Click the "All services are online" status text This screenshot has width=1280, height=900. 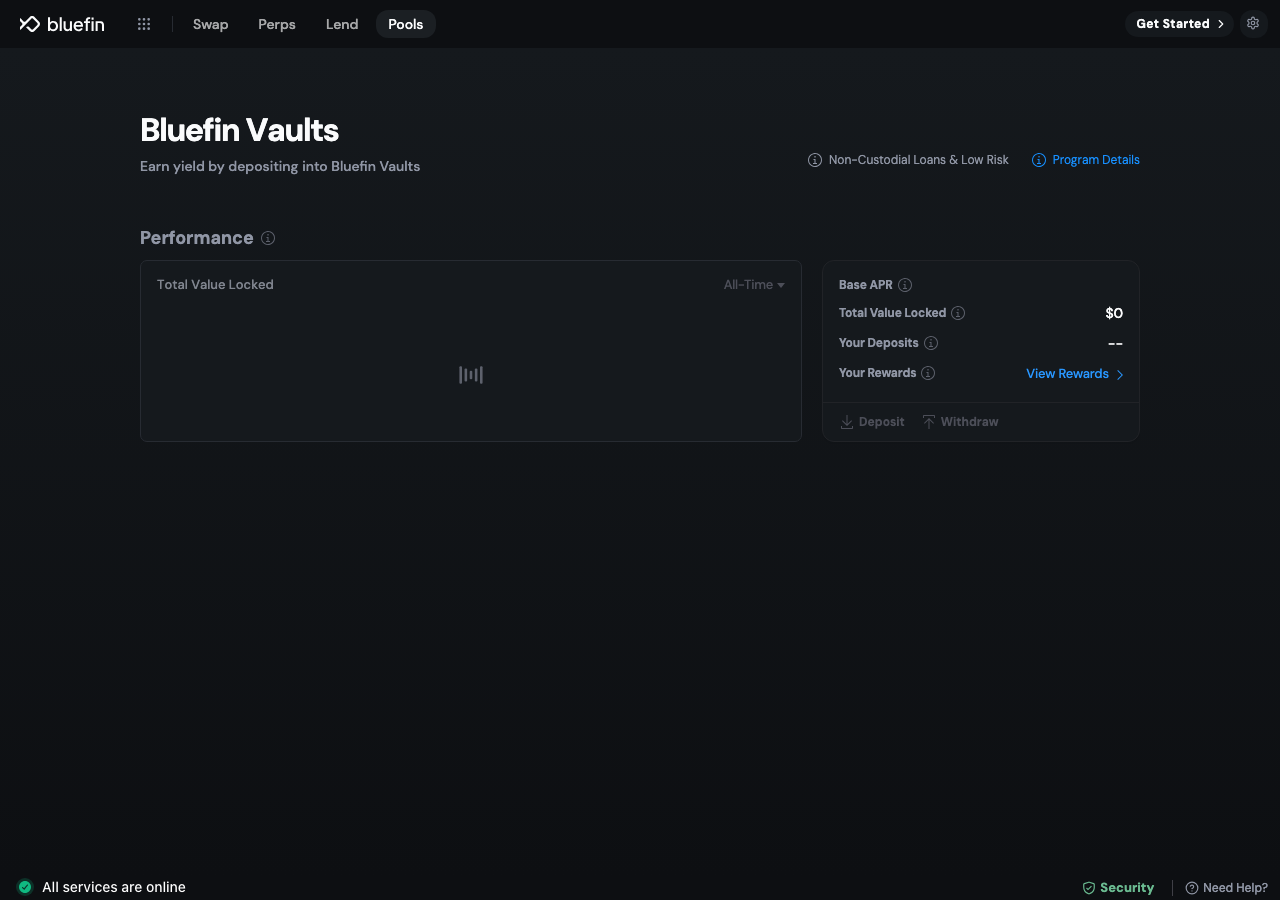[x=114, y=887]
